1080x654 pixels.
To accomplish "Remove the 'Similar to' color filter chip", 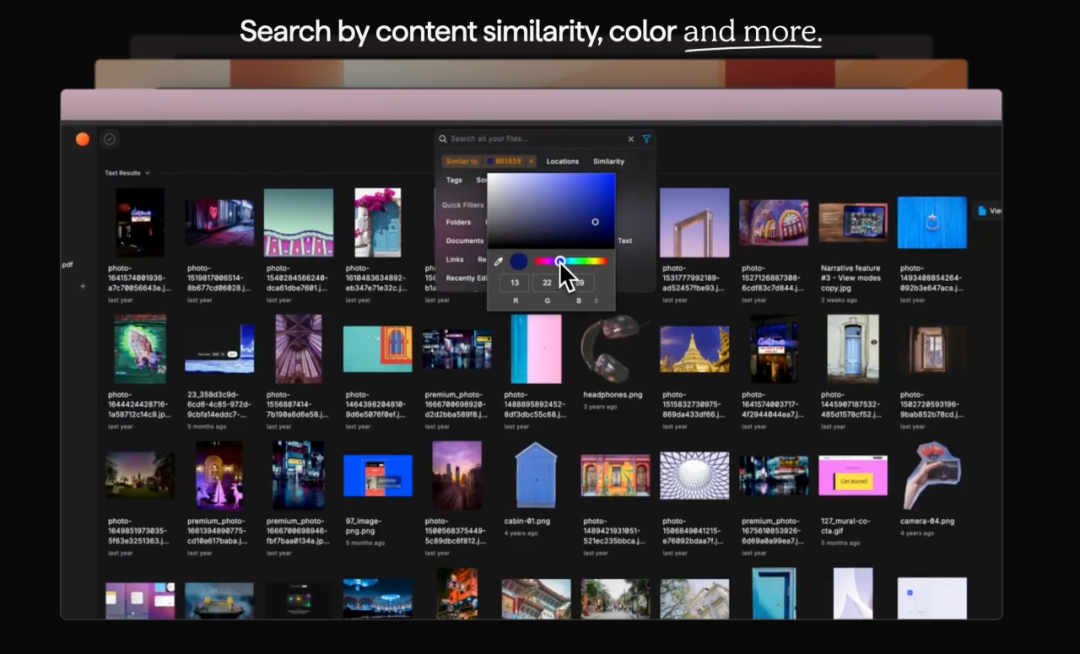I will [x=531, y=161].
